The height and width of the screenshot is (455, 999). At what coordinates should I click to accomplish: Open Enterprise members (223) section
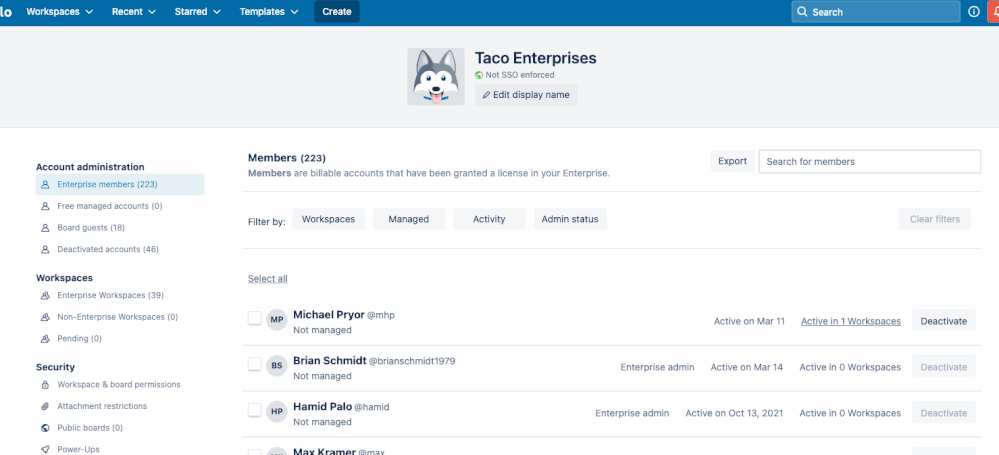point(120,185)
